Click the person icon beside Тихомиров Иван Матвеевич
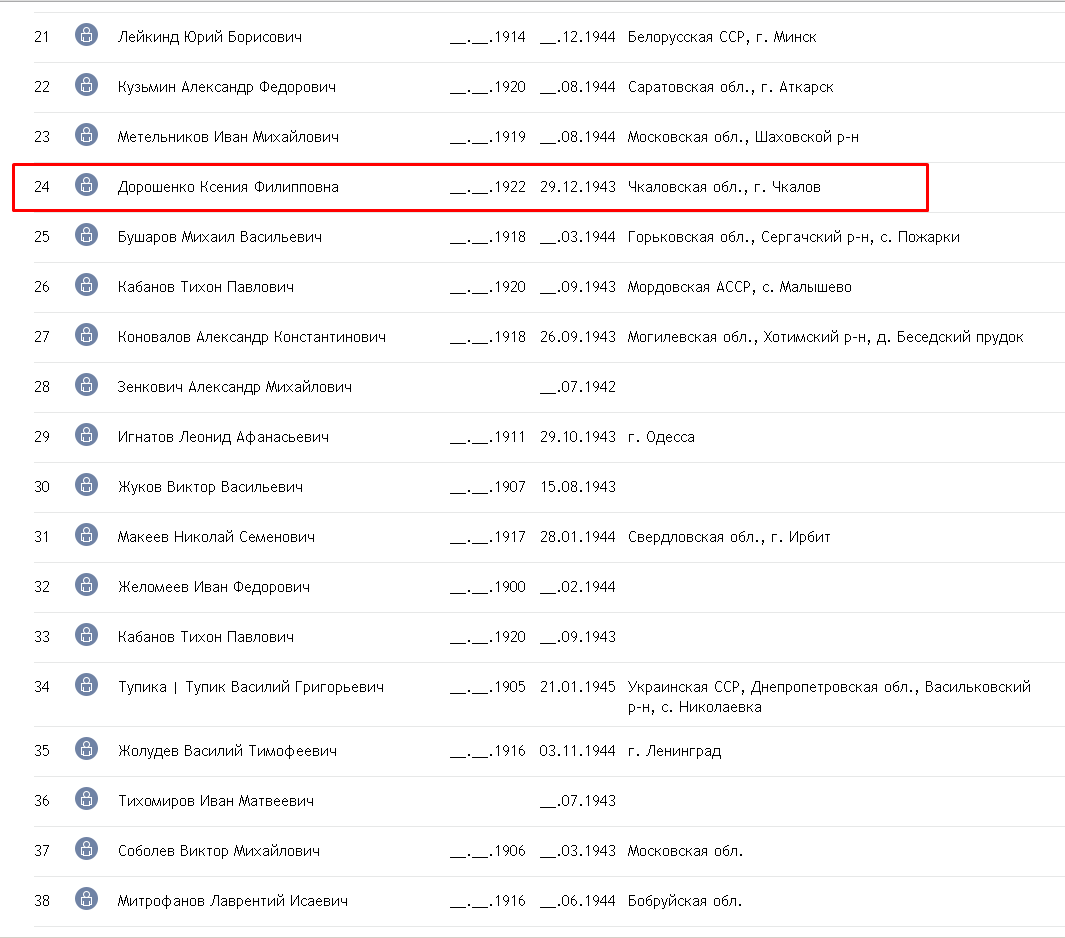 point(86,799)
